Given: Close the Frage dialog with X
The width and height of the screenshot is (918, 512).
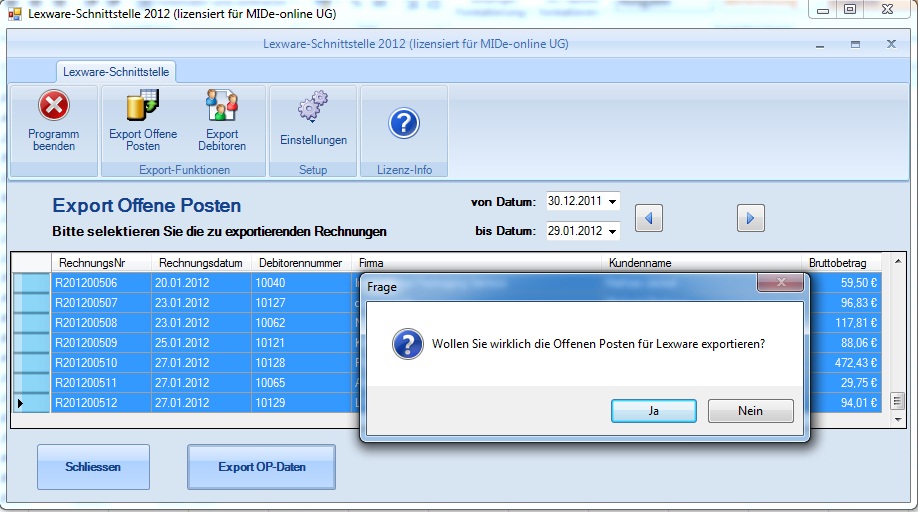Looking at the screenshot, I should [x=781, y=283].
